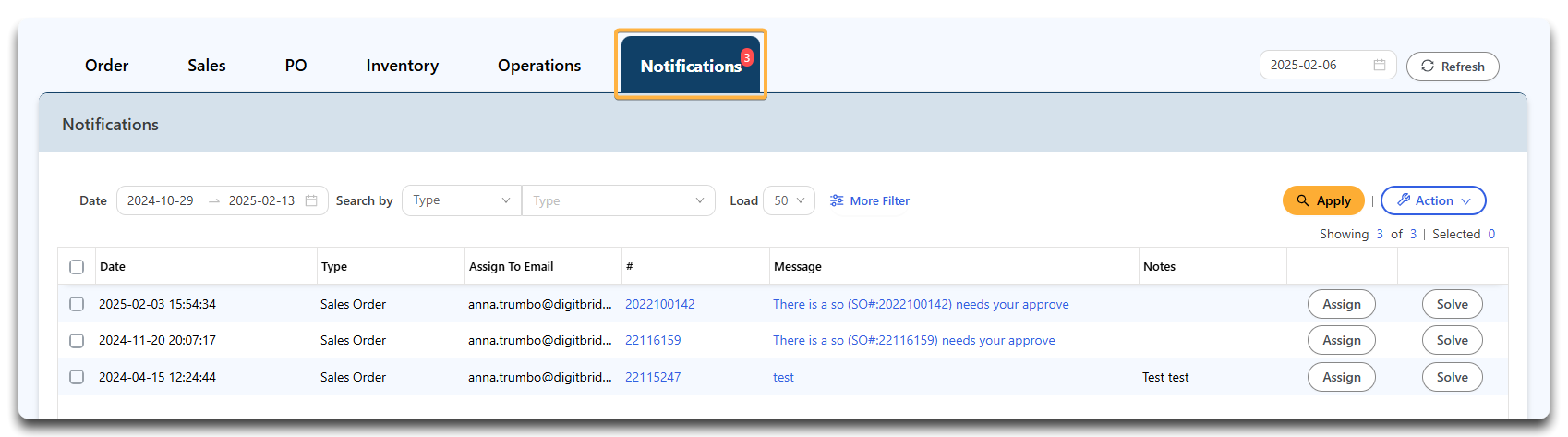This screenshot has width=1568, height=437.
Task: Select all rows with header checkbox
Action: (x=77, y=267)
